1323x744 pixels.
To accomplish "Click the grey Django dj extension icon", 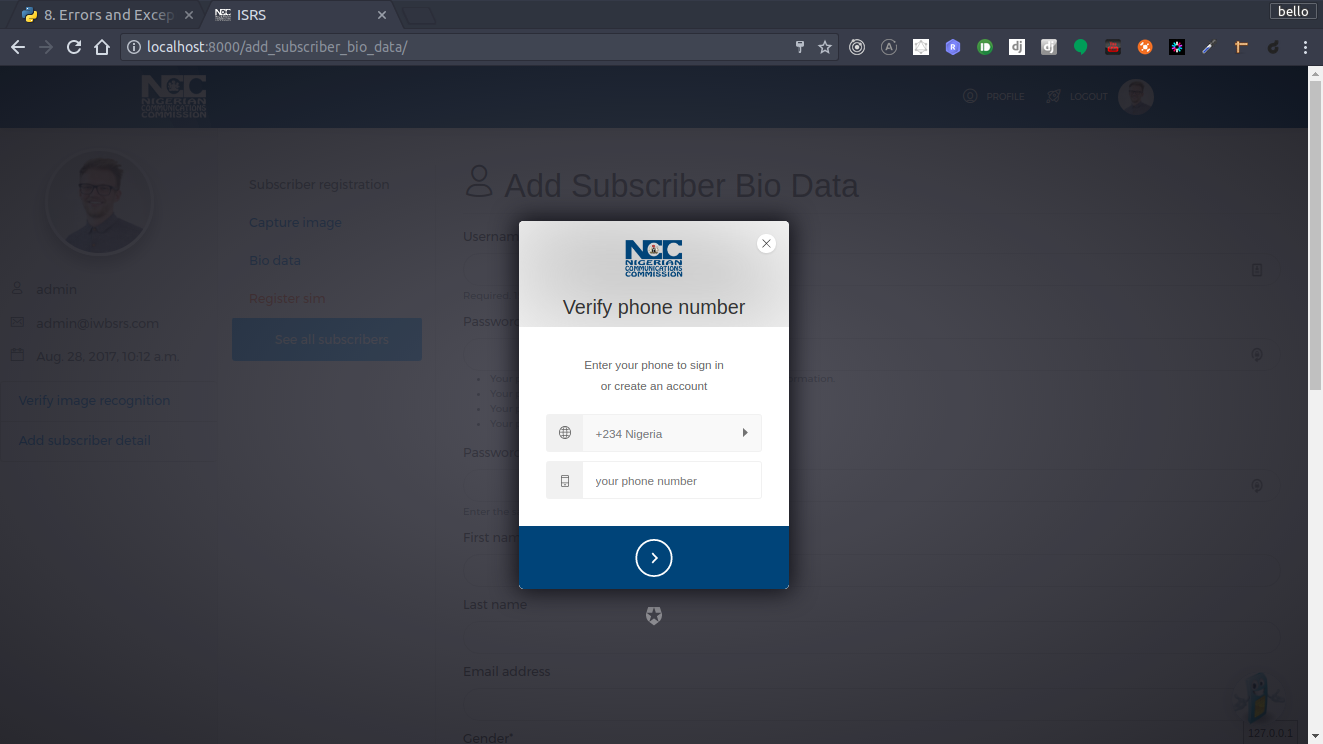I will tap(1049, 47).
